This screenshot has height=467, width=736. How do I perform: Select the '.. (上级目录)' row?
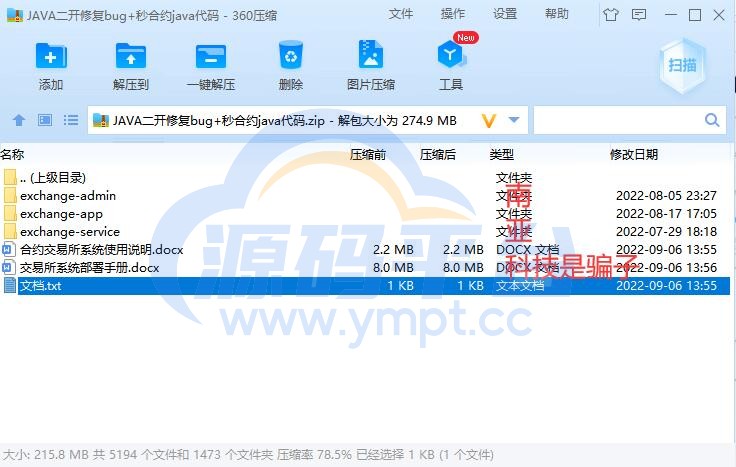pyautogui.click(x=365, y=177)
